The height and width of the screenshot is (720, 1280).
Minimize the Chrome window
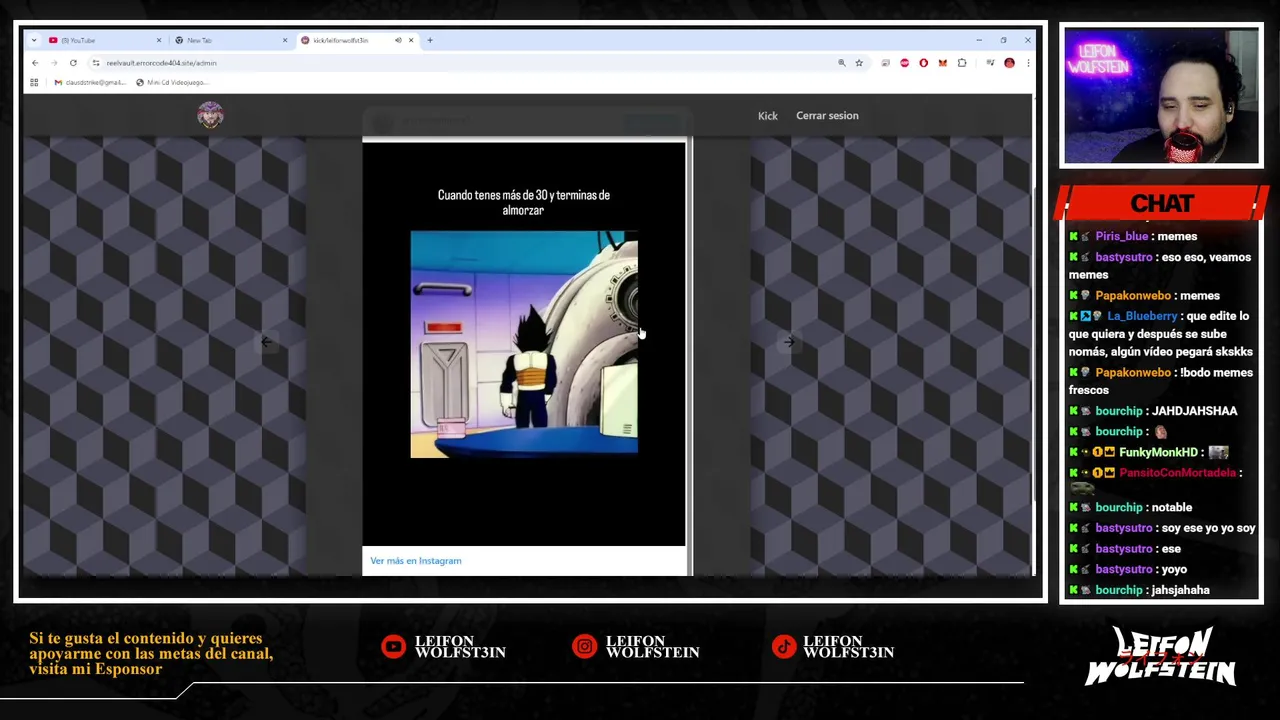pos(979,40)
